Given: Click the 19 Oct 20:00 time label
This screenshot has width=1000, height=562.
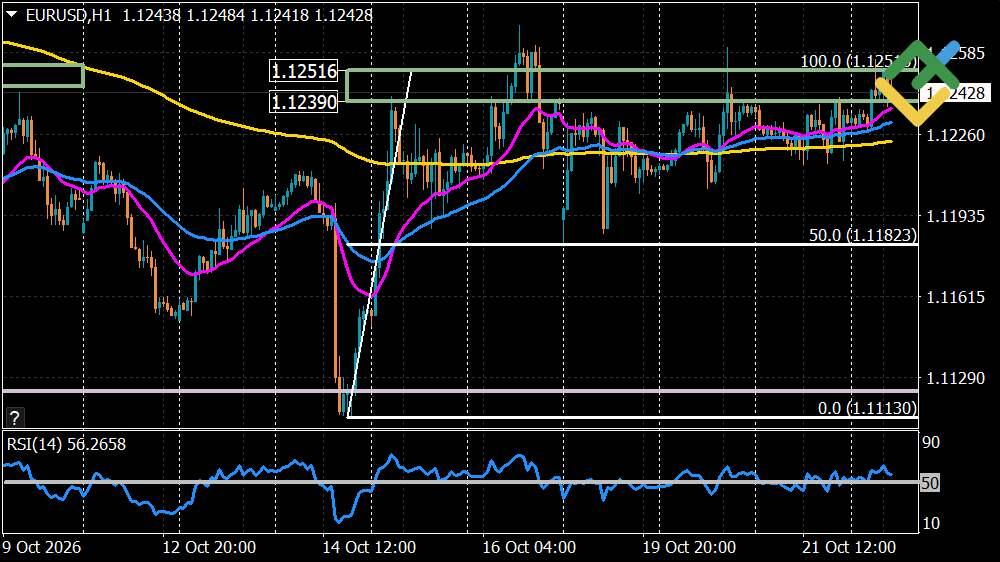Looking at the screenshot, I should 689,547.
